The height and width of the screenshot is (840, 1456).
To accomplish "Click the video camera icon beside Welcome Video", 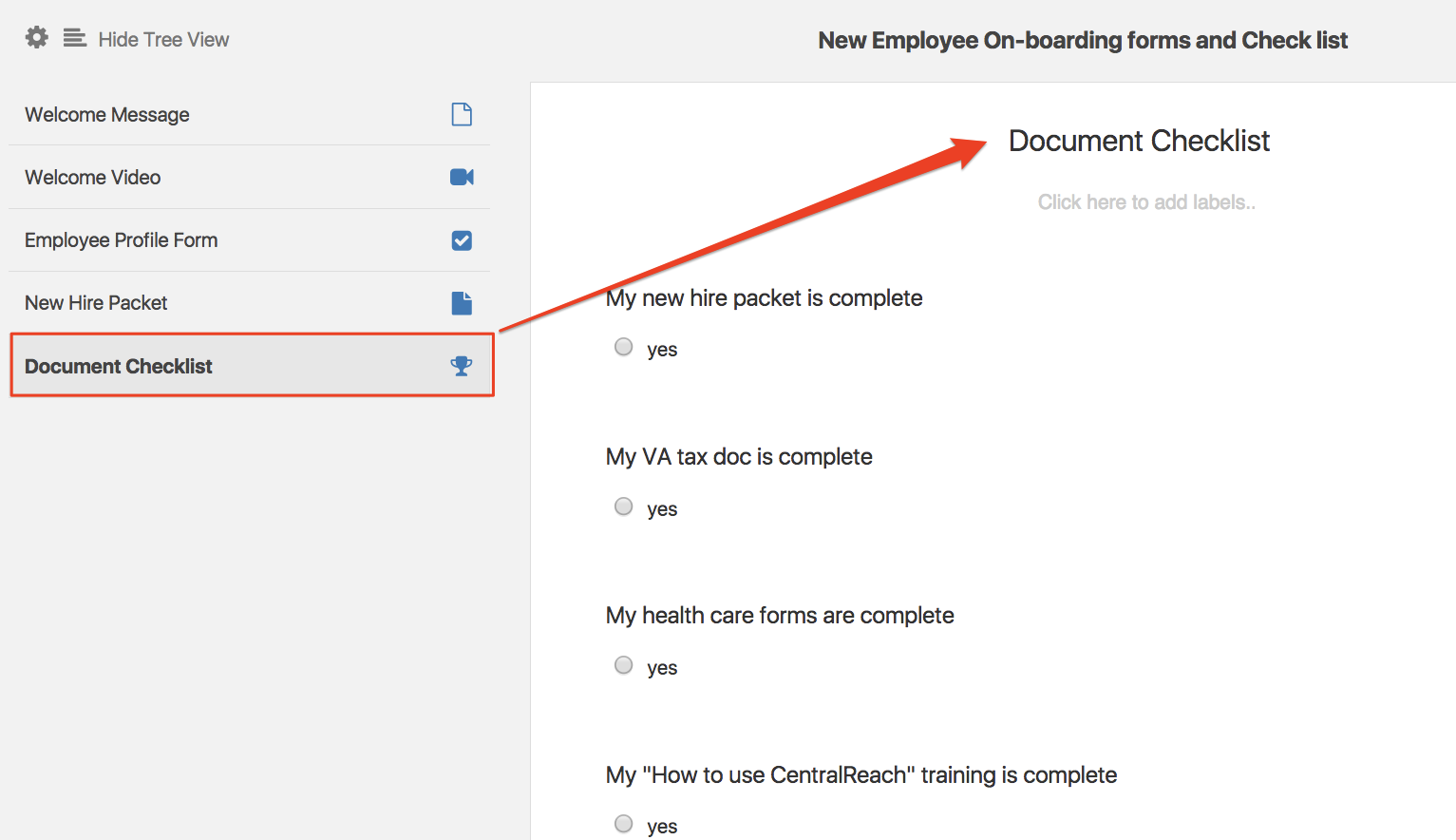I will coord(462,177).
